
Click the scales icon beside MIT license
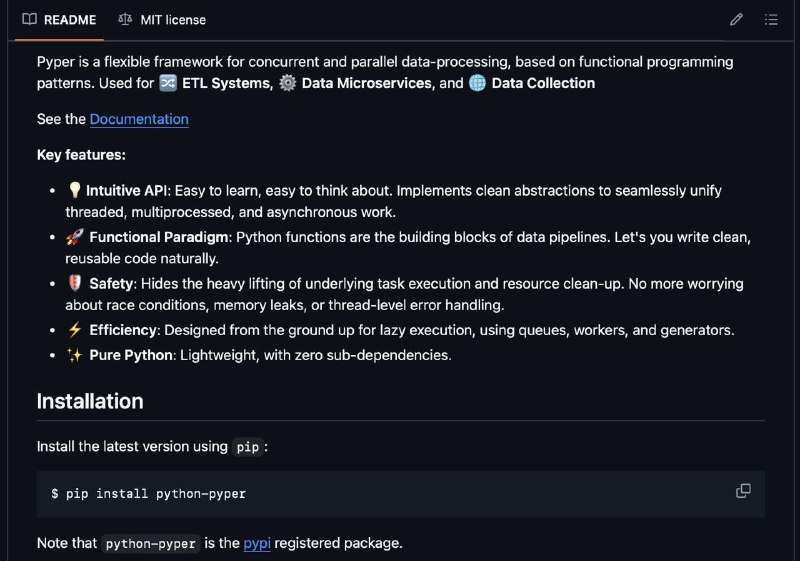tap(125, 19)
